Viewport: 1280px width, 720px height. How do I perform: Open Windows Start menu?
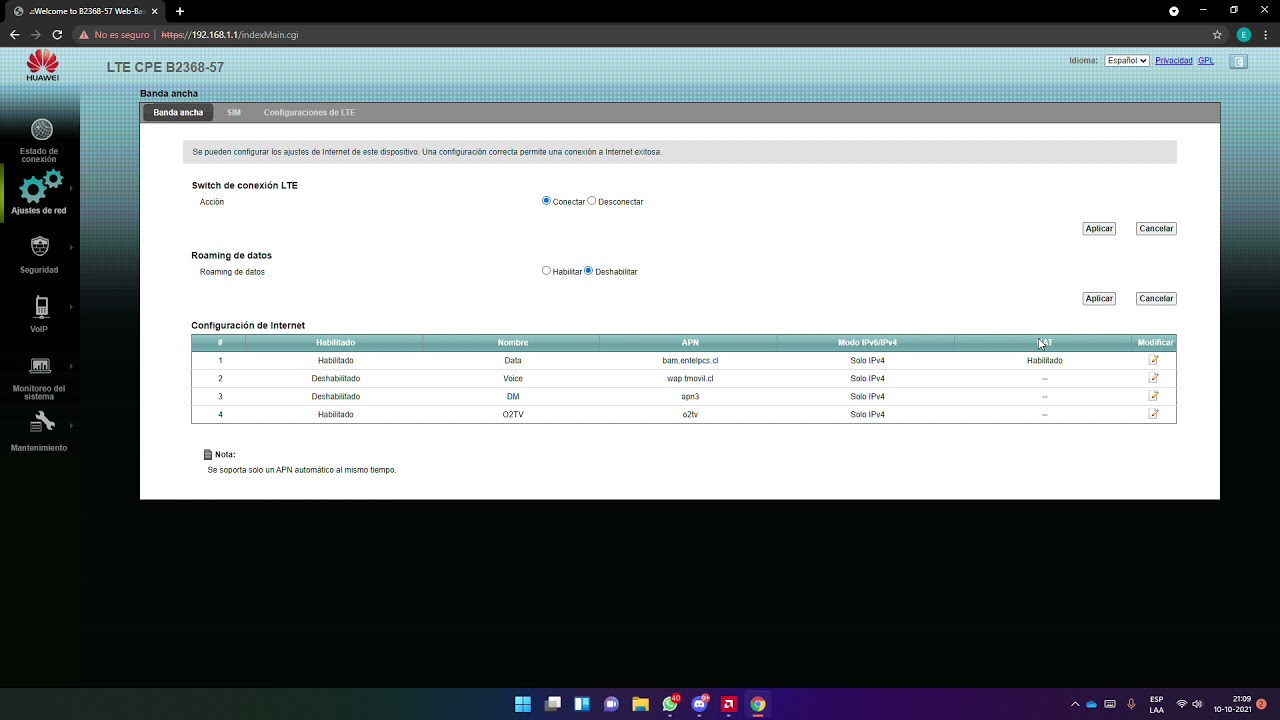pyautogui.click(x=523, y=704)
